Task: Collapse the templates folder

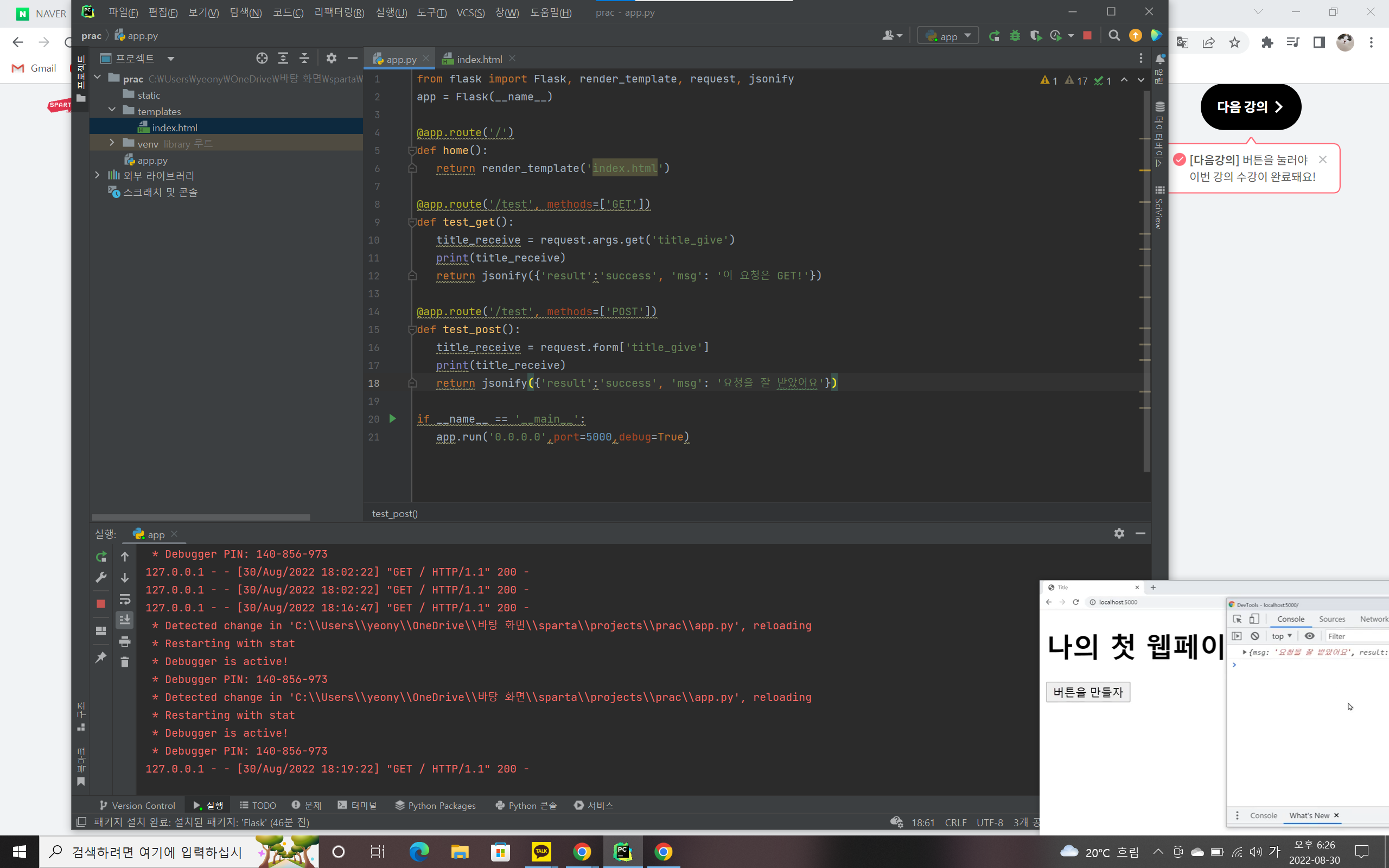Action: [x=112, y=110]
